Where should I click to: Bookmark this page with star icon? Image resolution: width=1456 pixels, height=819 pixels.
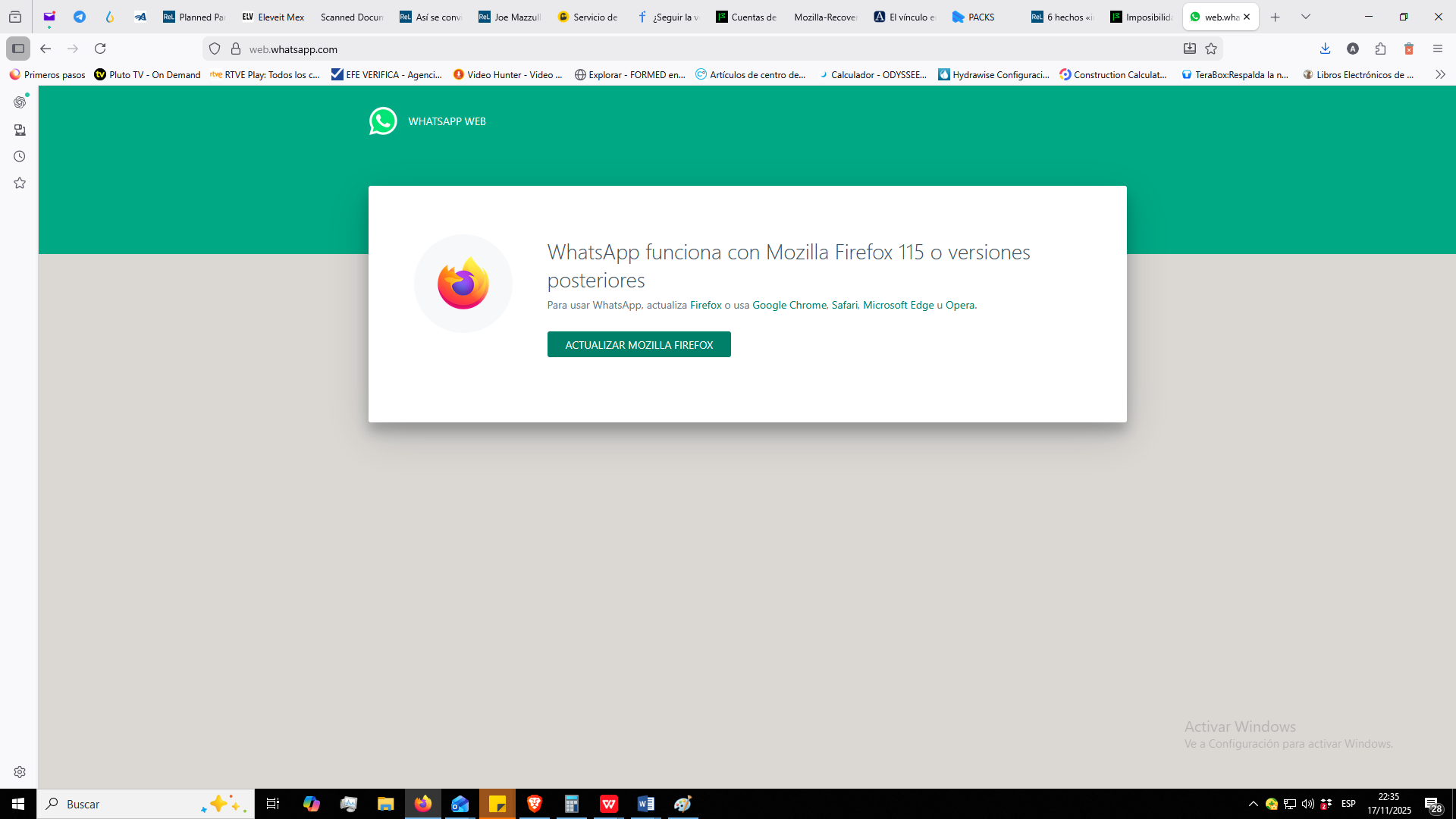pyautogui.click(x=1211, y=49)
